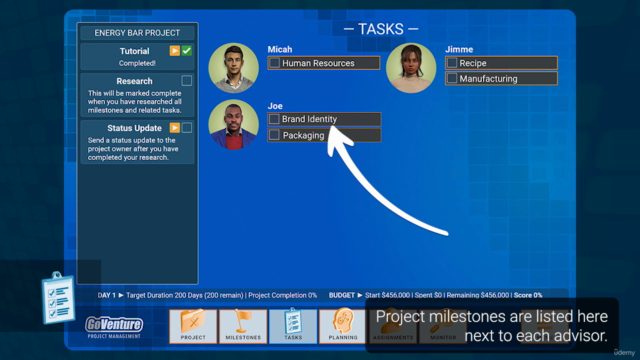640x360 pixels.
Task: Open the Packaging task
Action: (324, 135)
